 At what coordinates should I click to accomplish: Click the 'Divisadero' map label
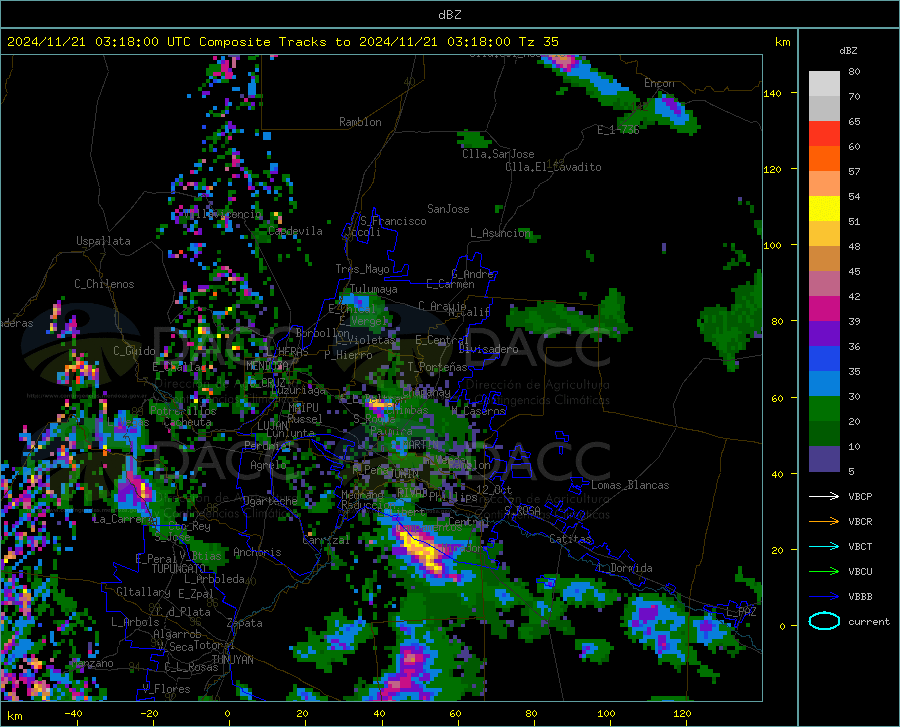tap(488, 349)
